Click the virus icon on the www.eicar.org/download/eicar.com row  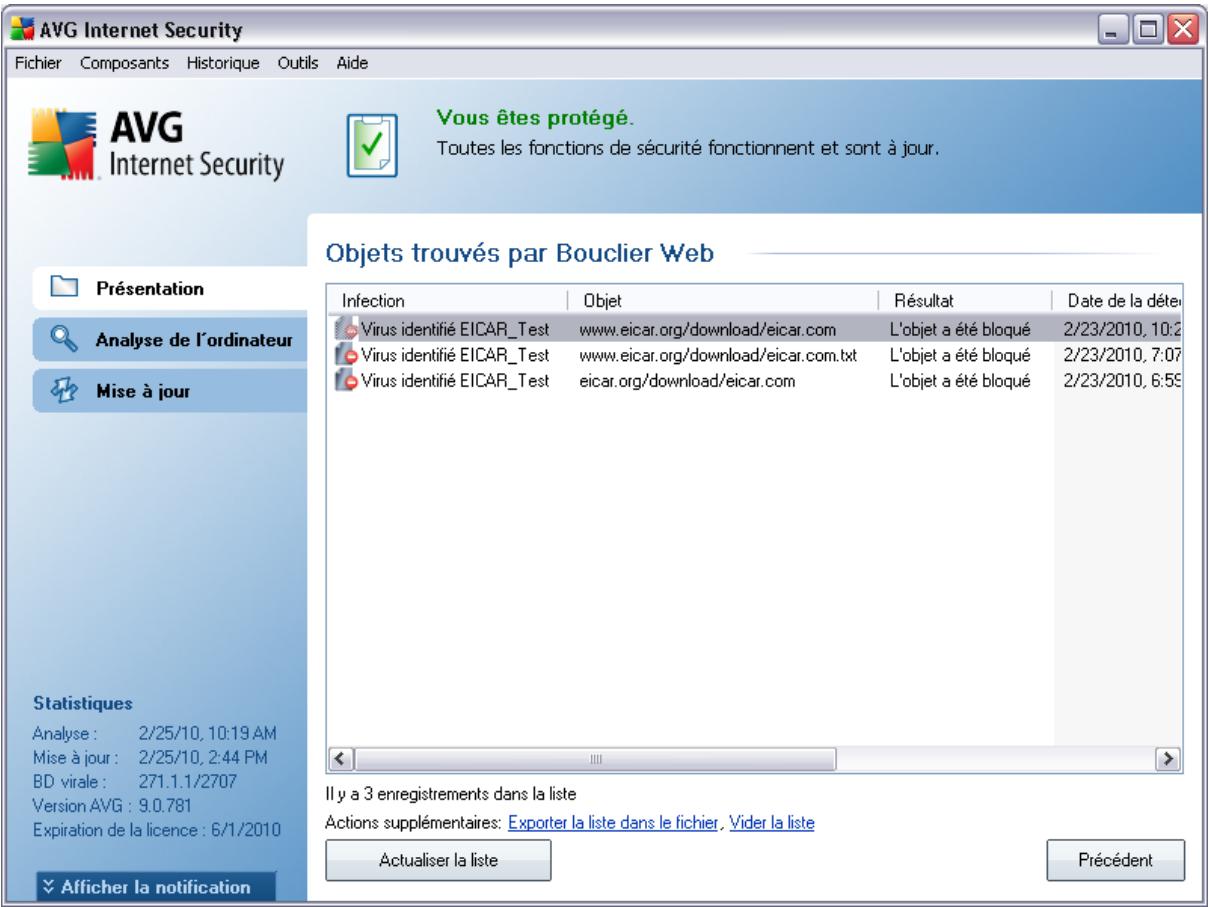pos(349,328)
